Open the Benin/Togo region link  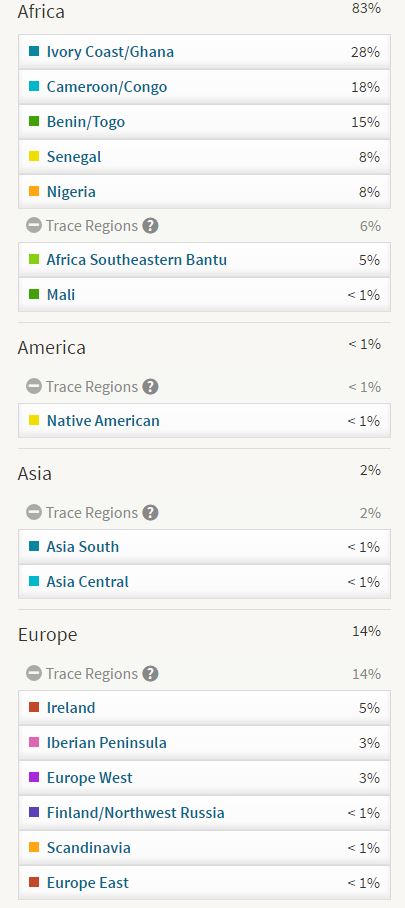[86, 122]
